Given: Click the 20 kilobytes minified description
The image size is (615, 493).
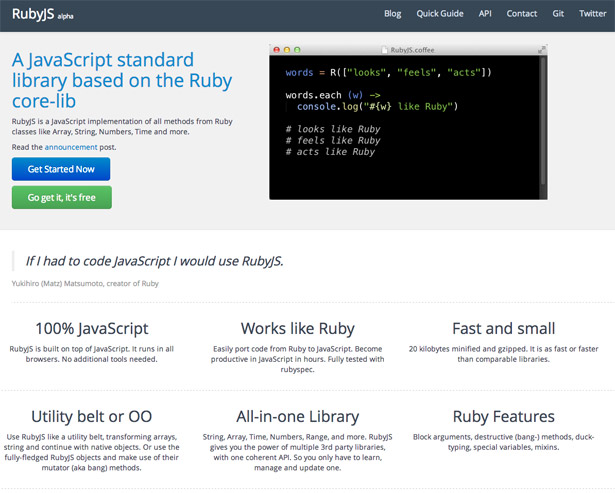Looking at the screenshot, I should click(504, 354).
